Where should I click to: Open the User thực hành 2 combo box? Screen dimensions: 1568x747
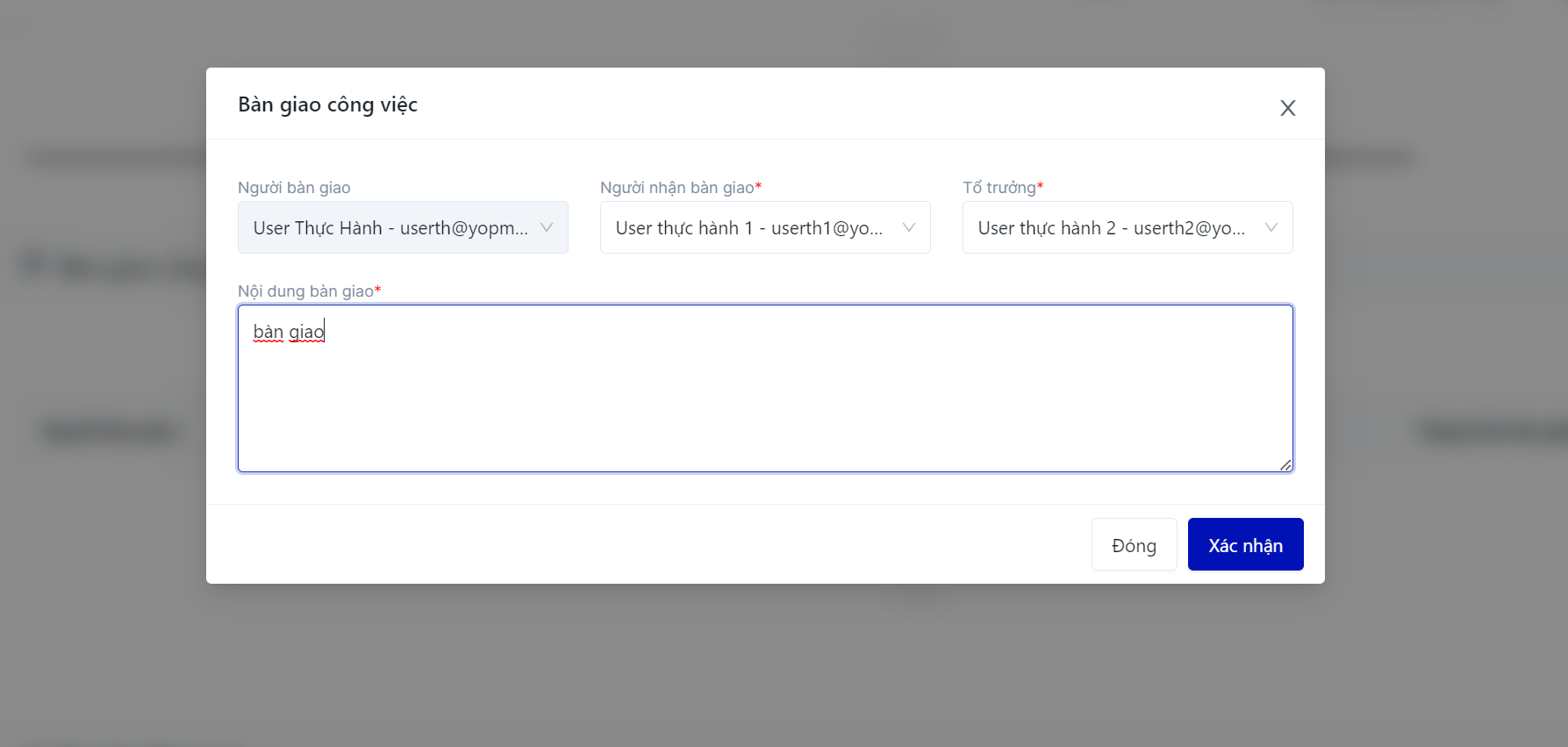tap(1111, 228)
